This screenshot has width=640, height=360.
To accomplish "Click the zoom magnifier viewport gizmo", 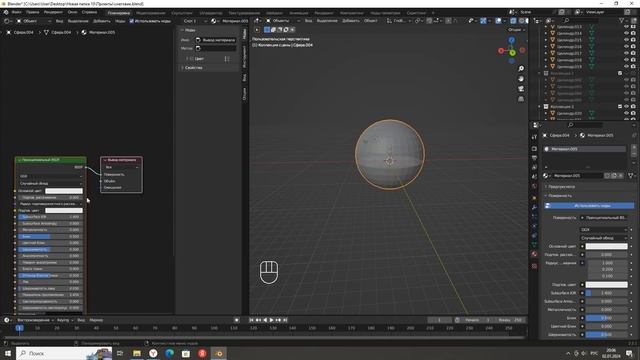I will [521, 69].
